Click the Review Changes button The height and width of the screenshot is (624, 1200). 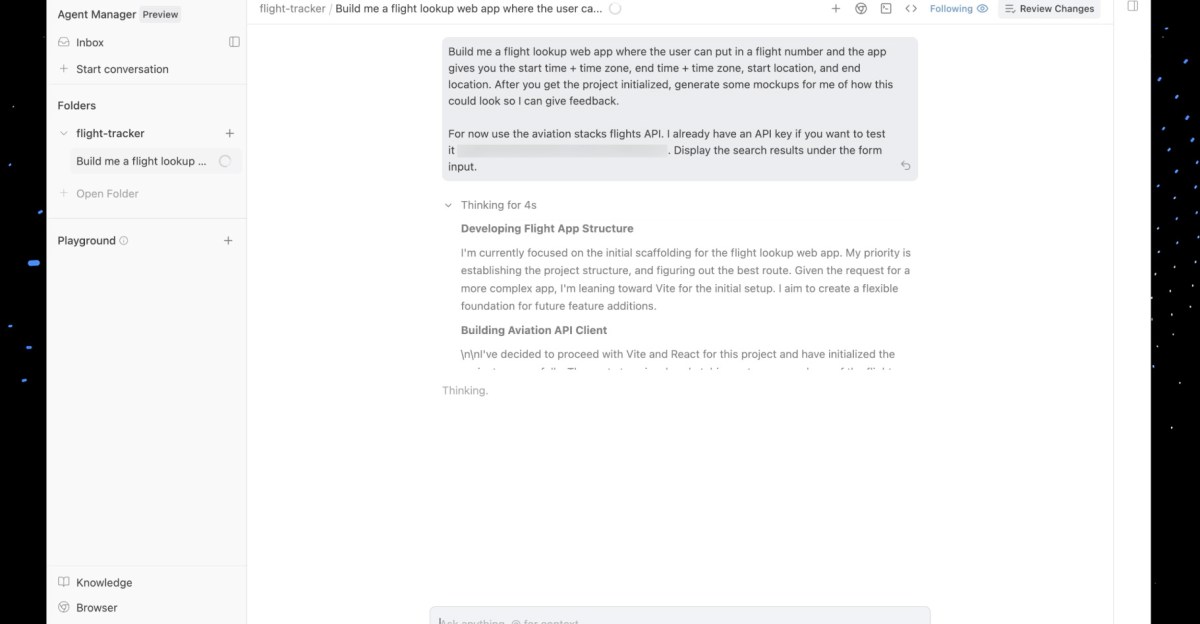1049,8
